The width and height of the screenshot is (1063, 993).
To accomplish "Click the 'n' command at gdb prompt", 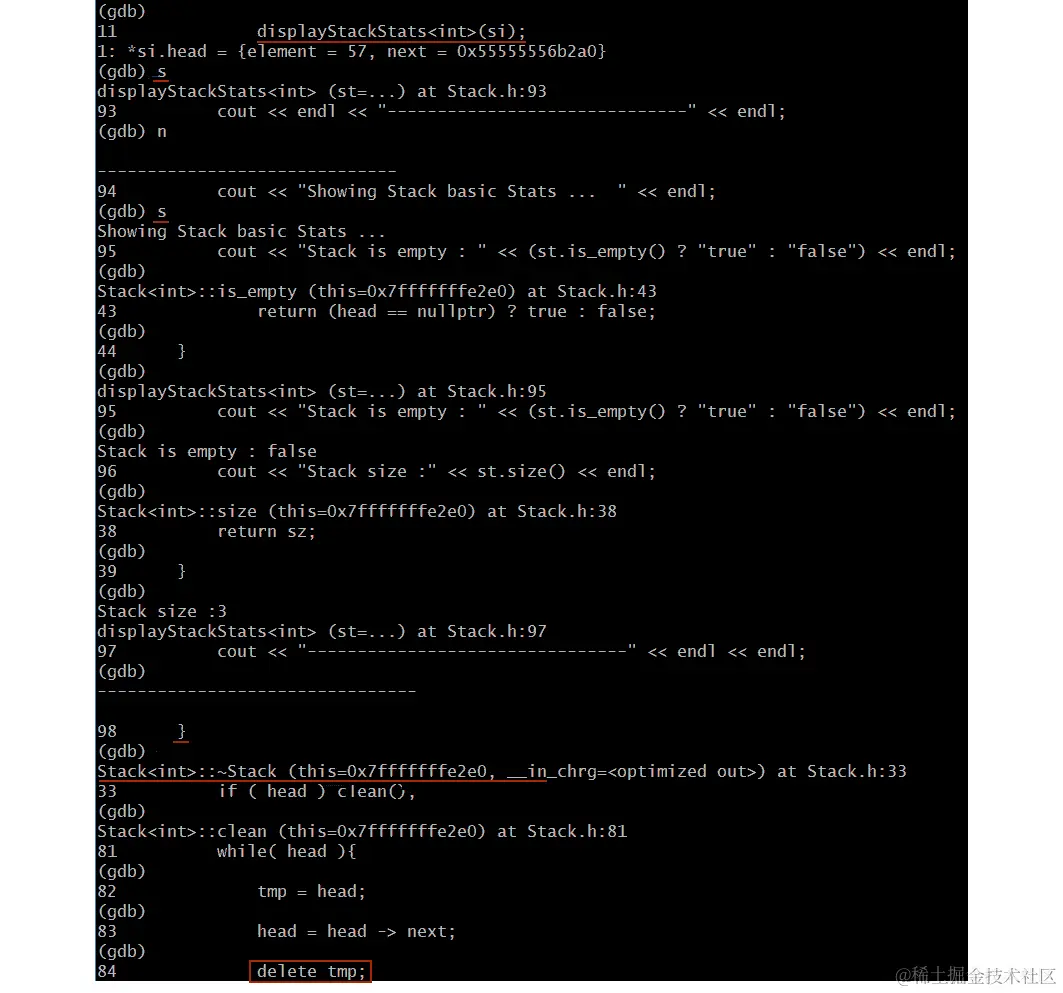I will 161,131.
